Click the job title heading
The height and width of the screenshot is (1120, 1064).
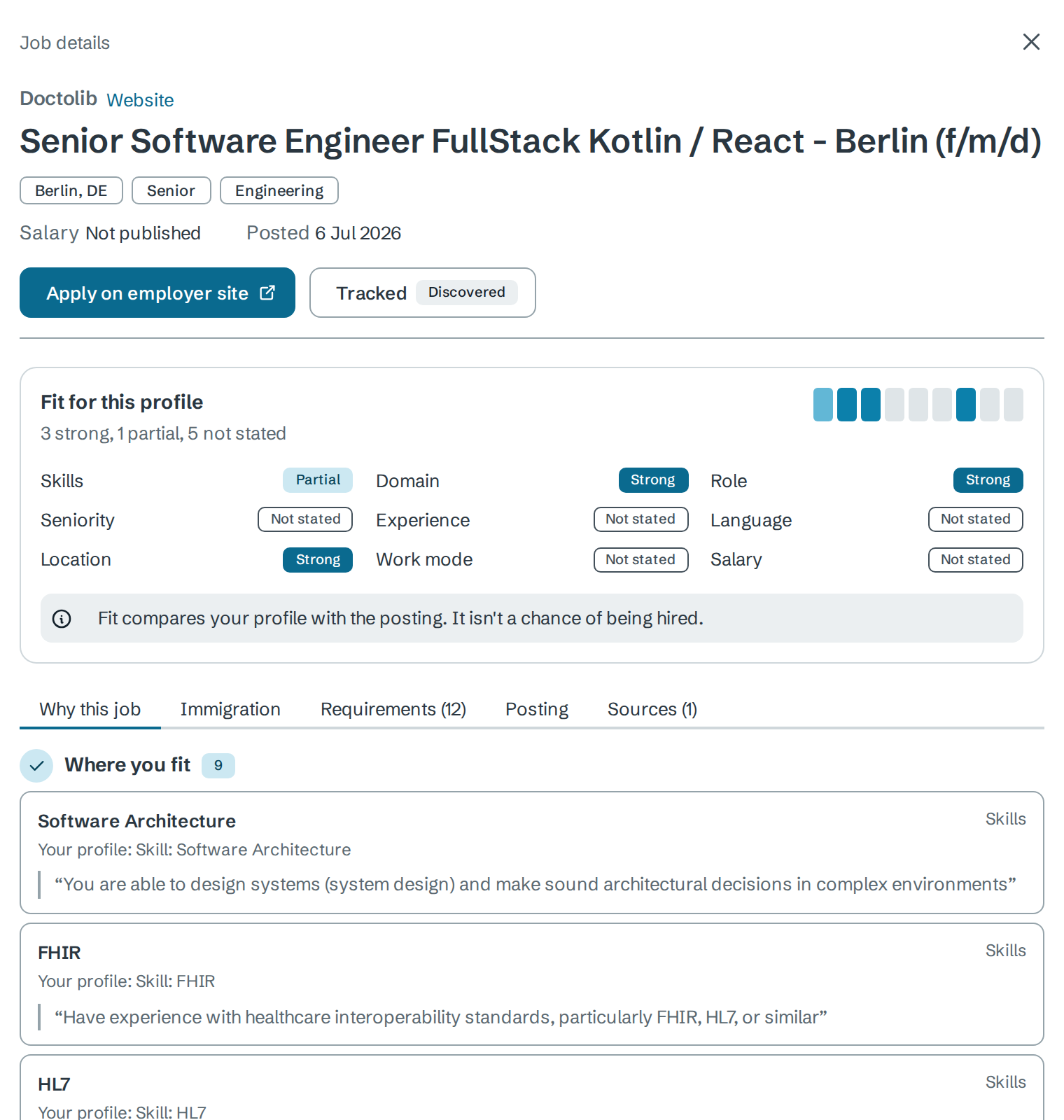531,141
